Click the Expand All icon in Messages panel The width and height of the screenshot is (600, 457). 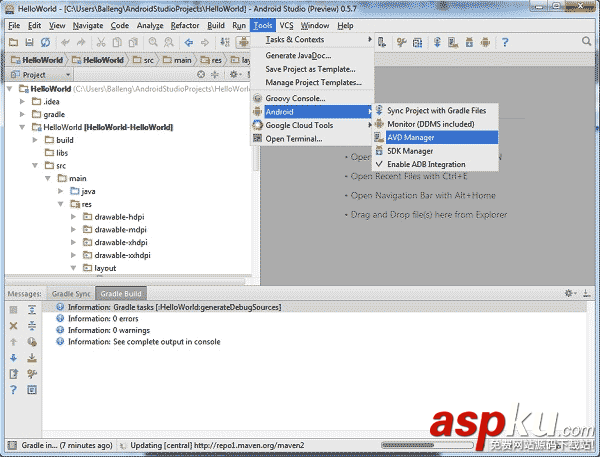32,310
